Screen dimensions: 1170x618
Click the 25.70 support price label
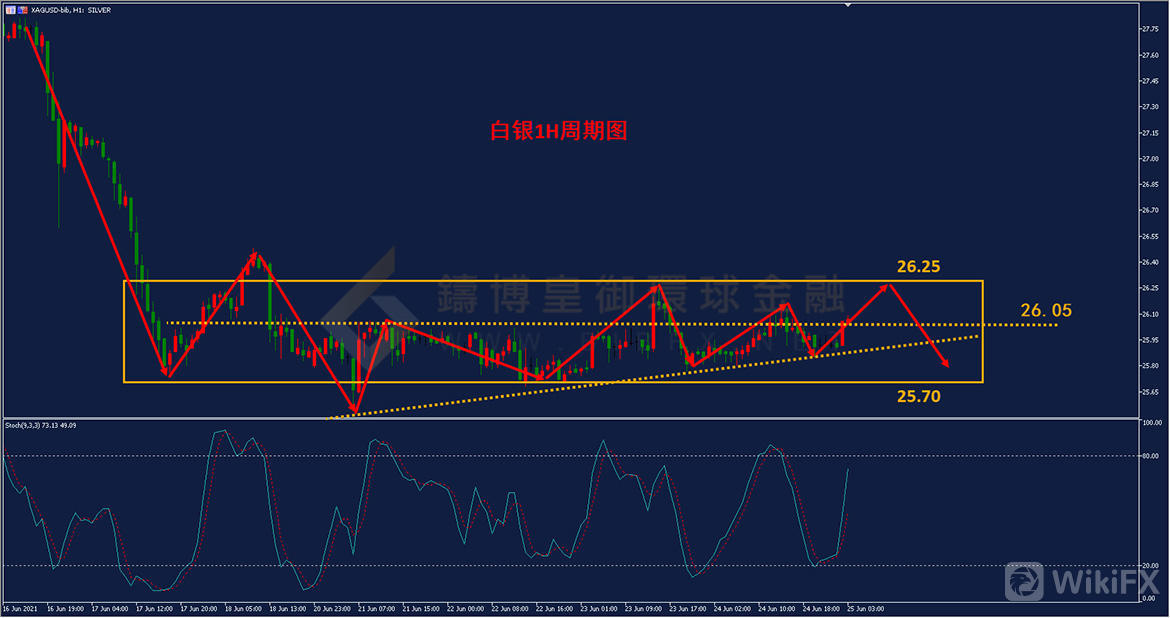[918, 397]
